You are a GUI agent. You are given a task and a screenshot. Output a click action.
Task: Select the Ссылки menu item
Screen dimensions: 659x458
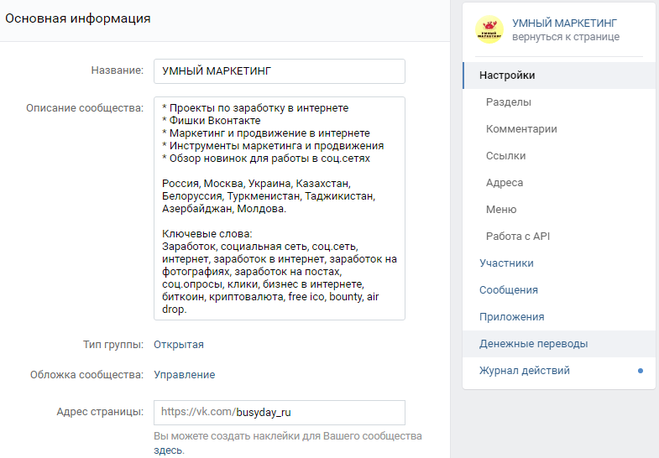click(507, 156)
